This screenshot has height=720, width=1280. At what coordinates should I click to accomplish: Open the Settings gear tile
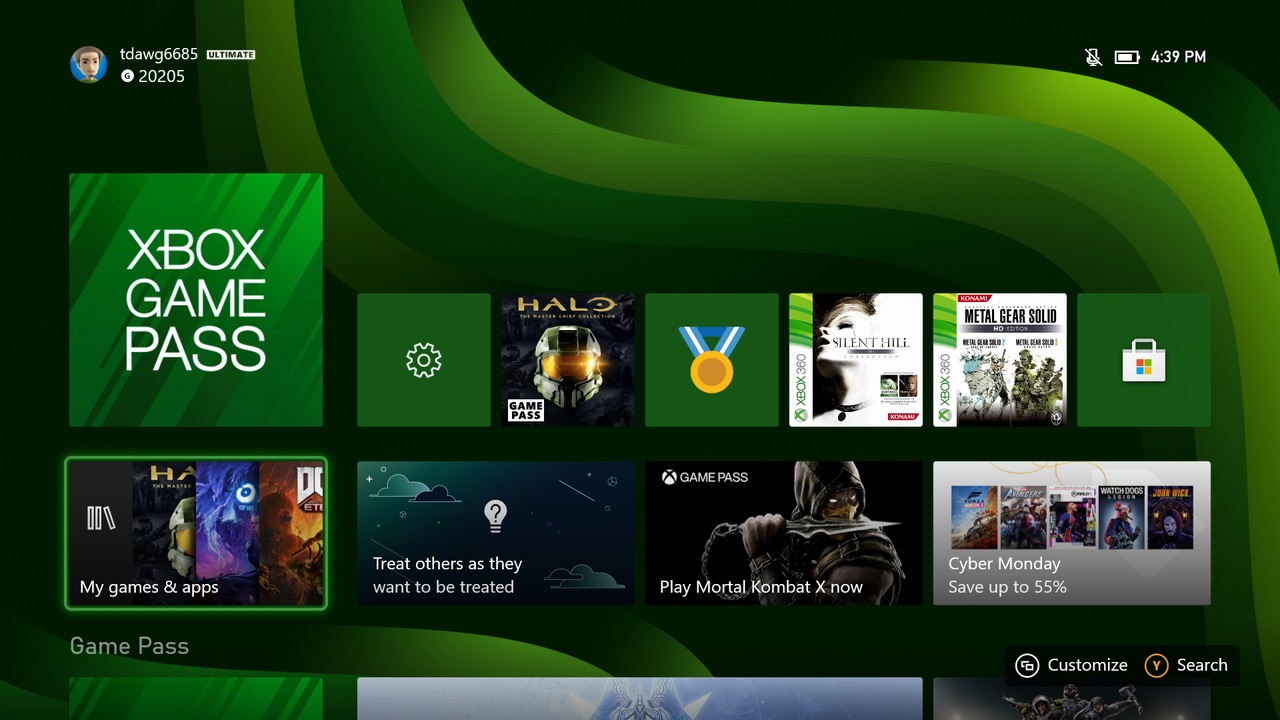coord(424,360)
